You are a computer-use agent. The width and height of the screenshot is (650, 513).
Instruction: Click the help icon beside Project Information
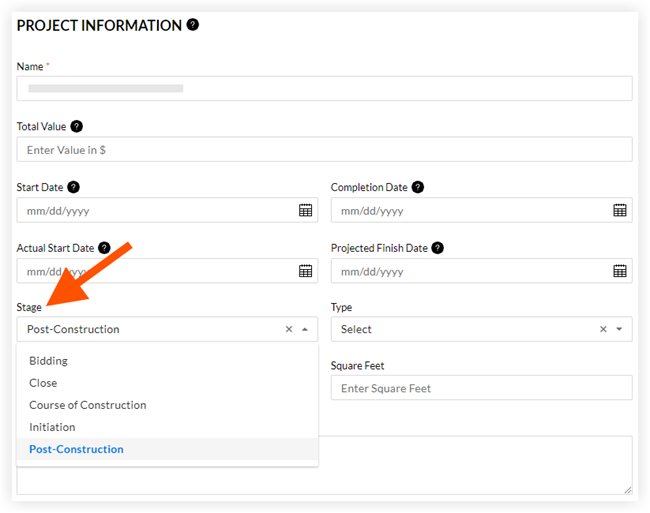coord(193,25)
